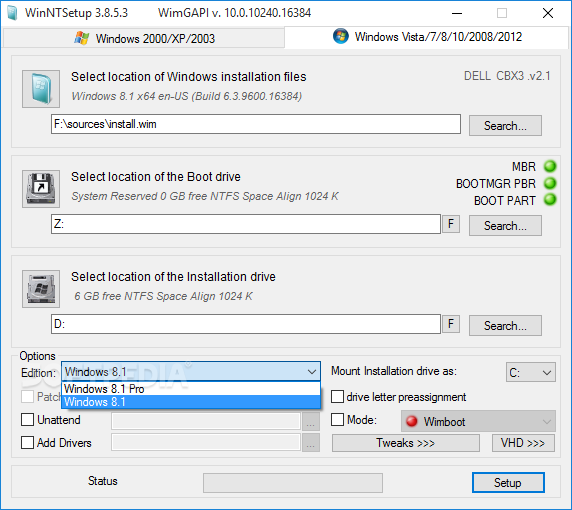Search for the Installation drive location
This screenshot has width=572, height=510.
click(x=505, y=326)
